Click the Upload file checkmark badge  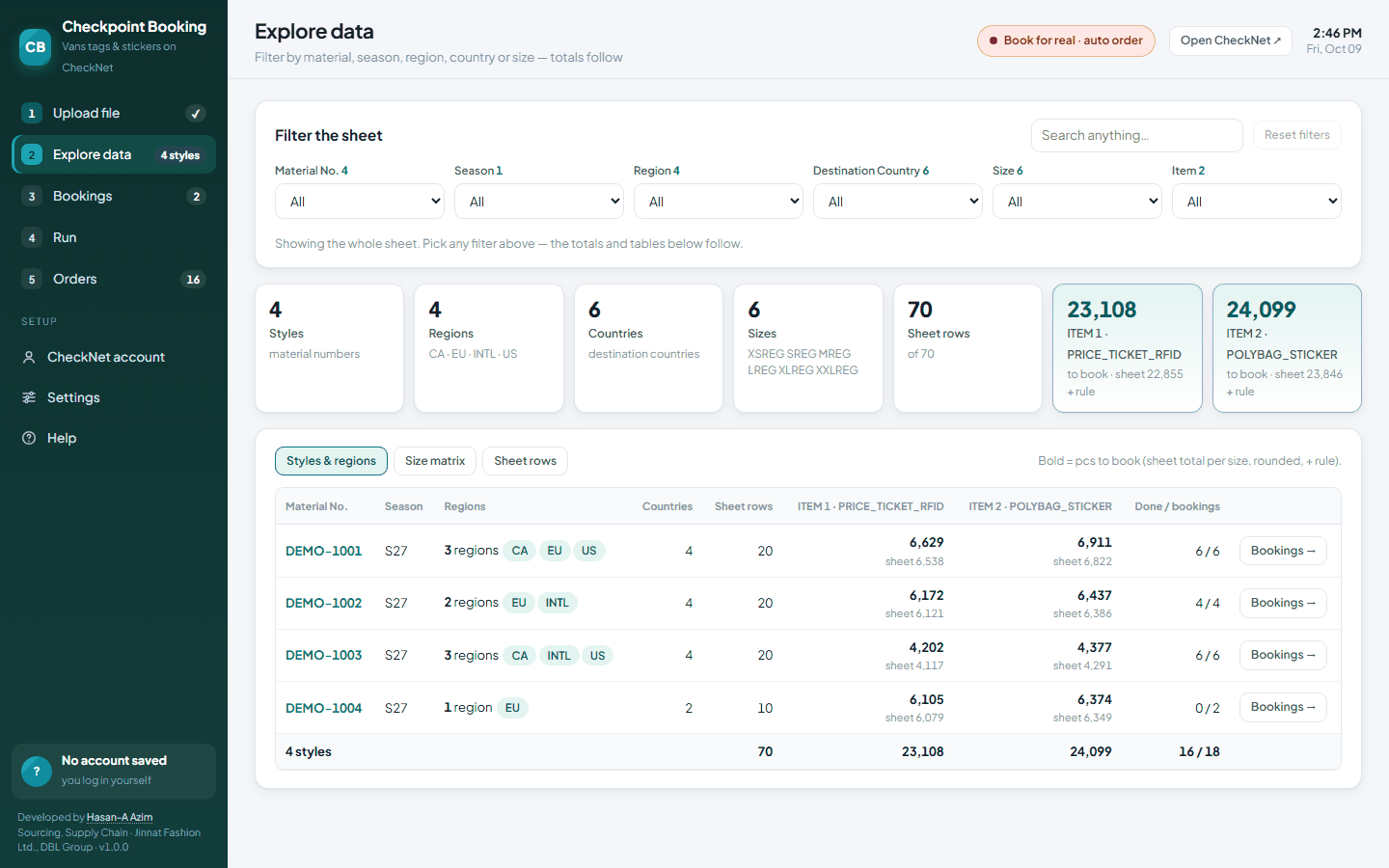196,114
